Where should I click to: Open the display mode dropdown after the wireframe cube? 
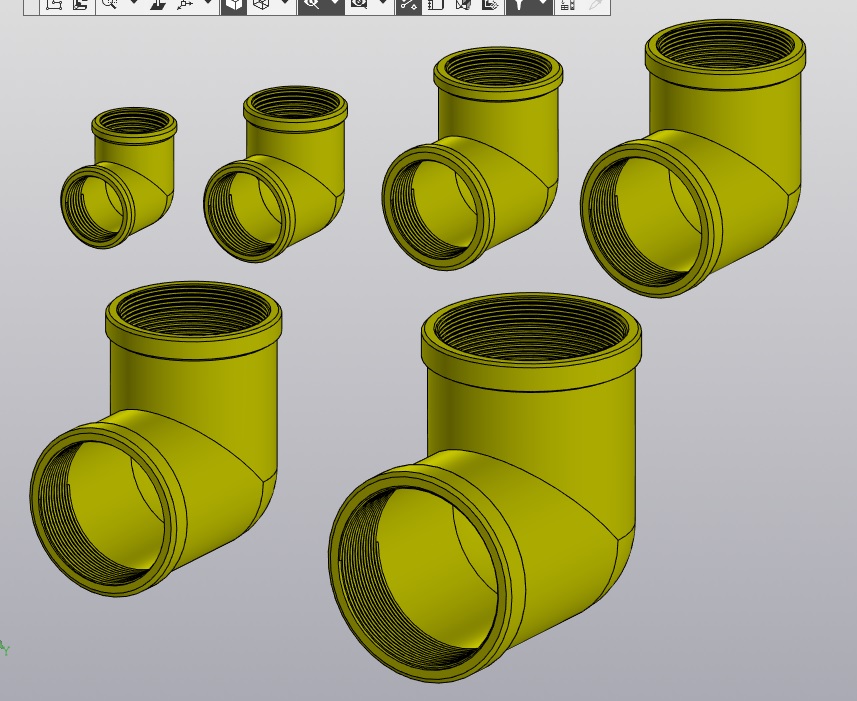[x=284, y=3]
